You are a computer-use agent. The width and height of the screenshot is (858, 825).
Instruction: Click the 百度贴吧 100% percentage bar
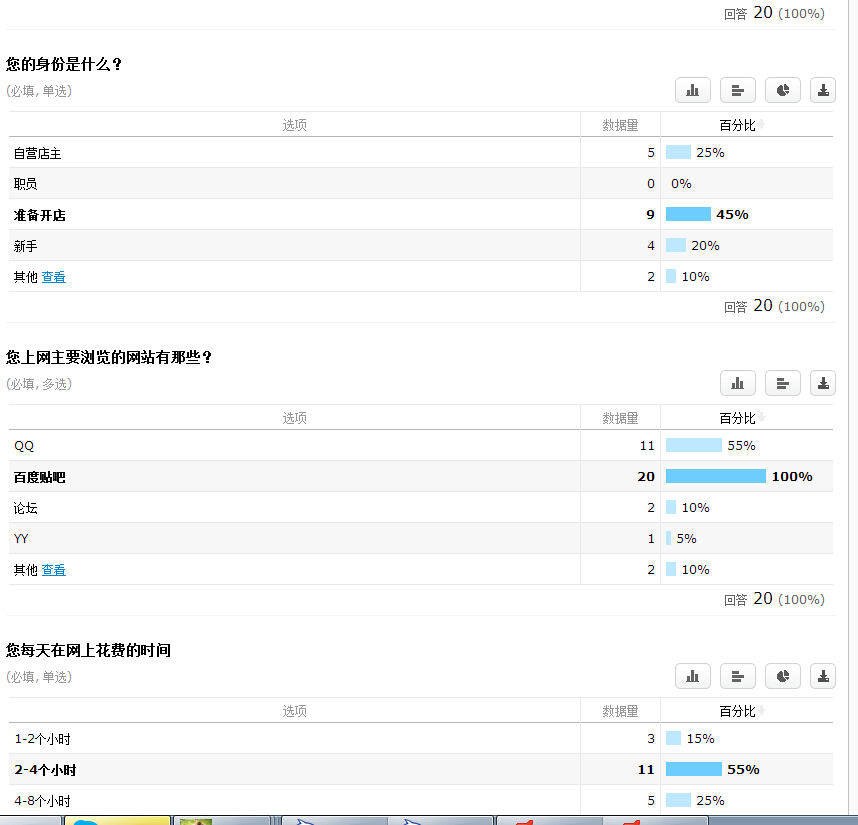click(x=715, y=476)
